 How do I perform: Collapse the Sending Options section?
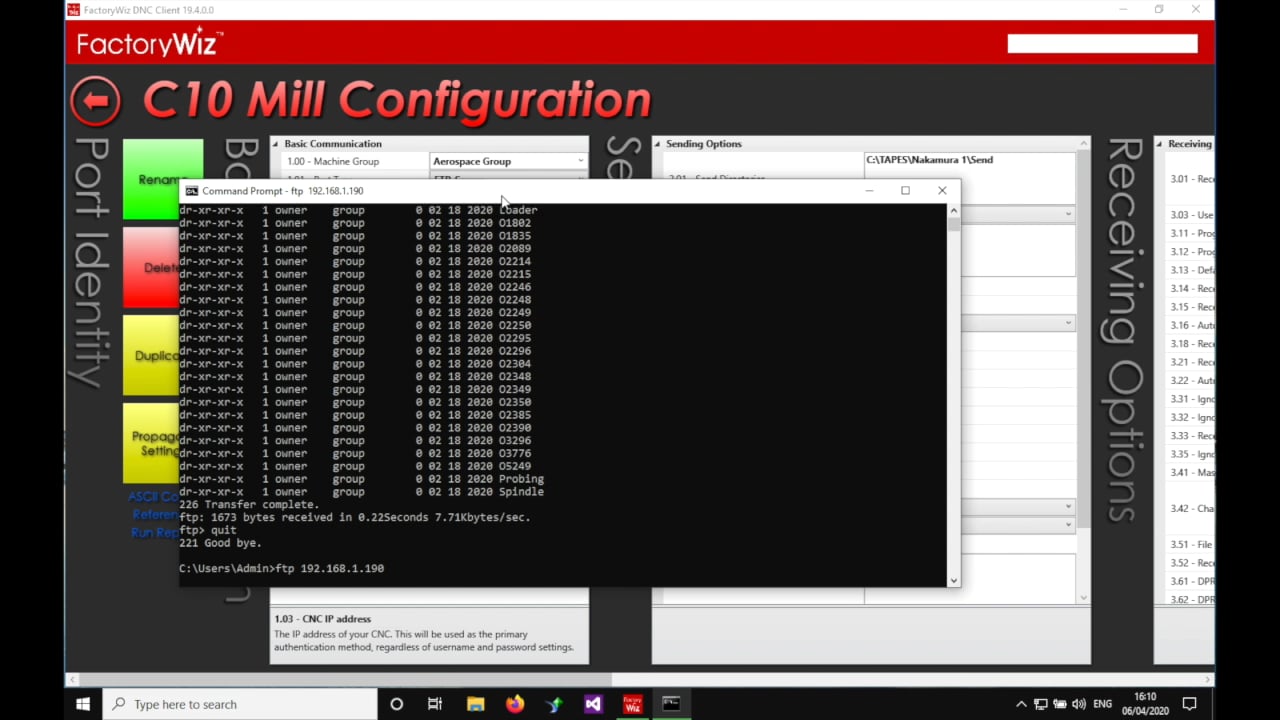click(x=658, y=144)
